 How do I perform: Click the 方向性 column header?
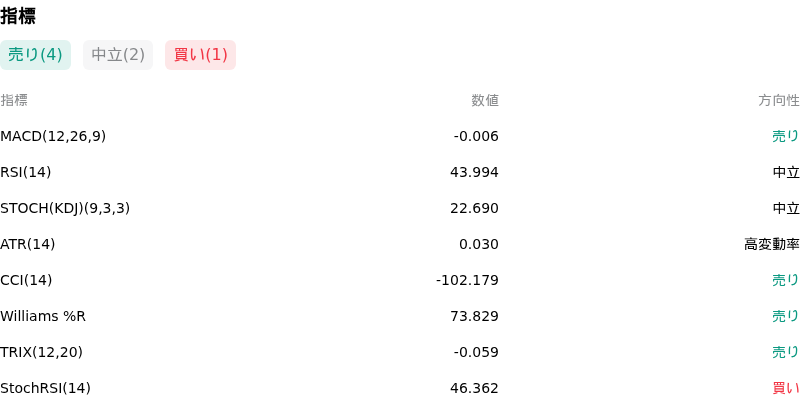[x=779, y=101]
